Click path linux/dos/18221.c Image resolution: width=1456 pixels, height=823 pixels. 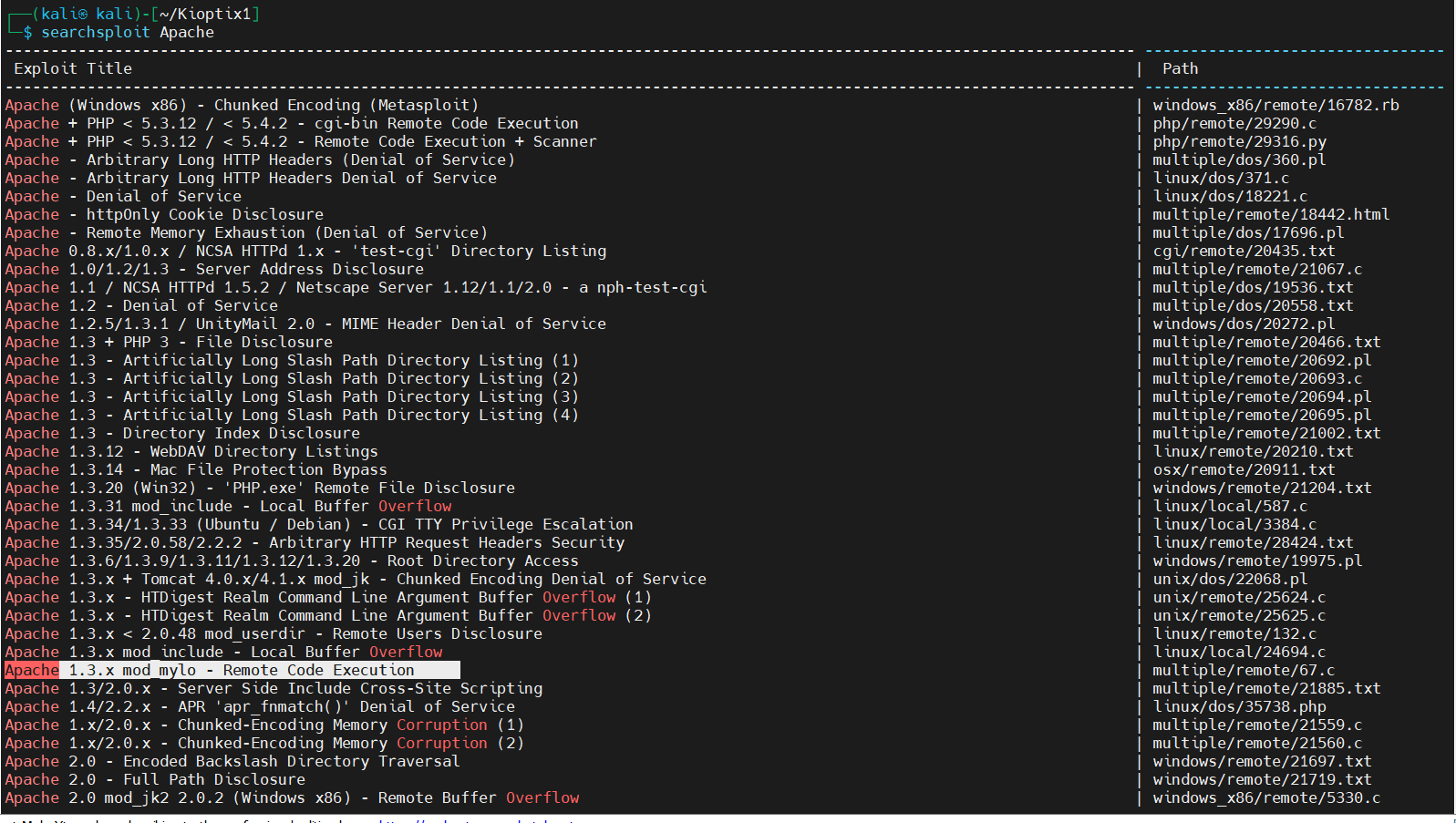(1230, 196)
